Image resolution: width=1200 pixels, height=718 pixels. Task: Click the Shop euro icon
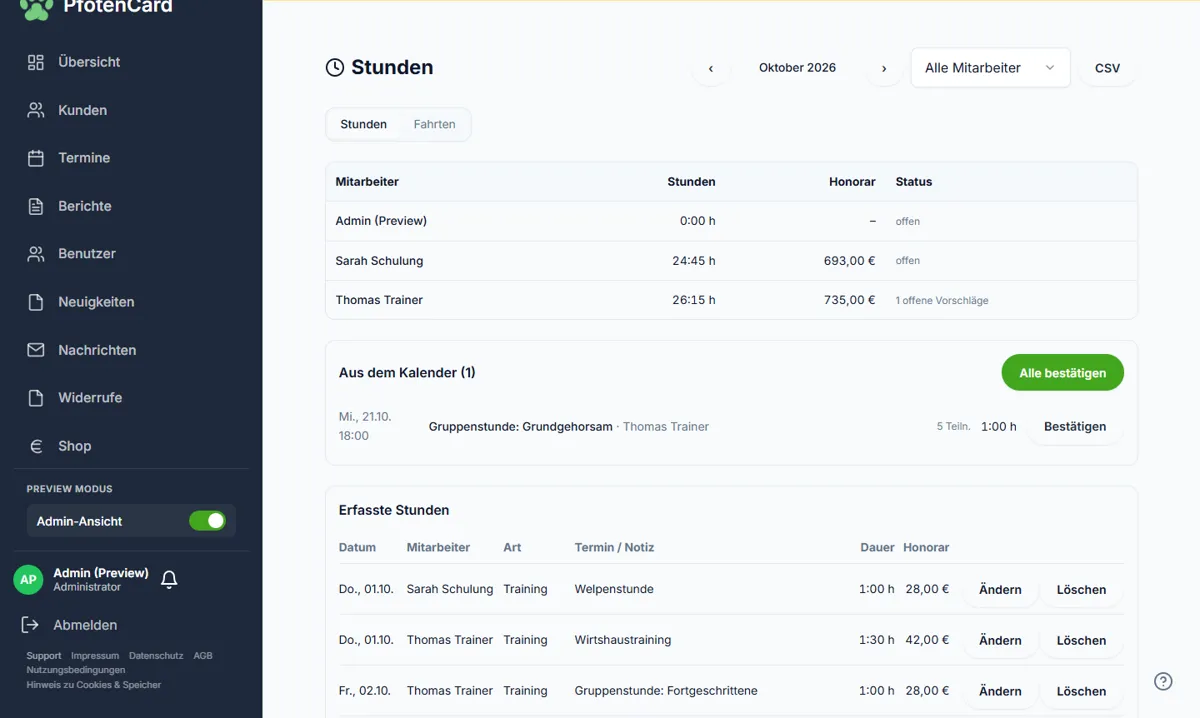pos(36,446)
